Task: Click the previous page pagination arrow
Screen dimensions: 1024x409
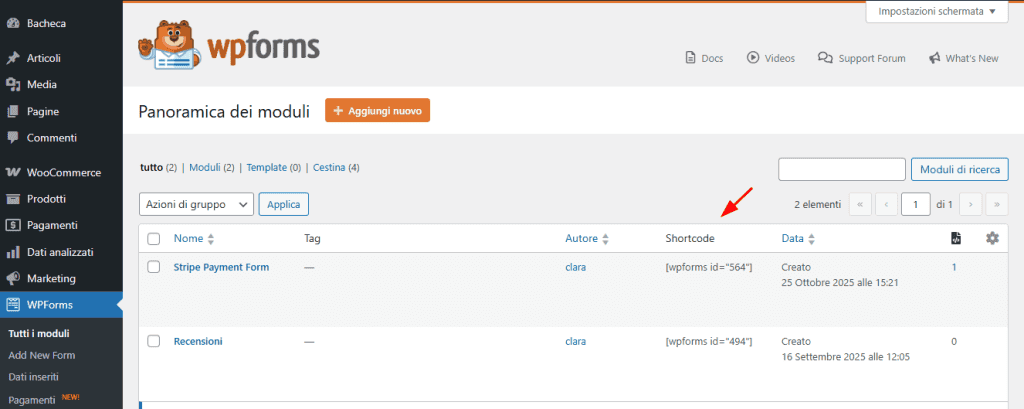Action: (x=886, y=204)
